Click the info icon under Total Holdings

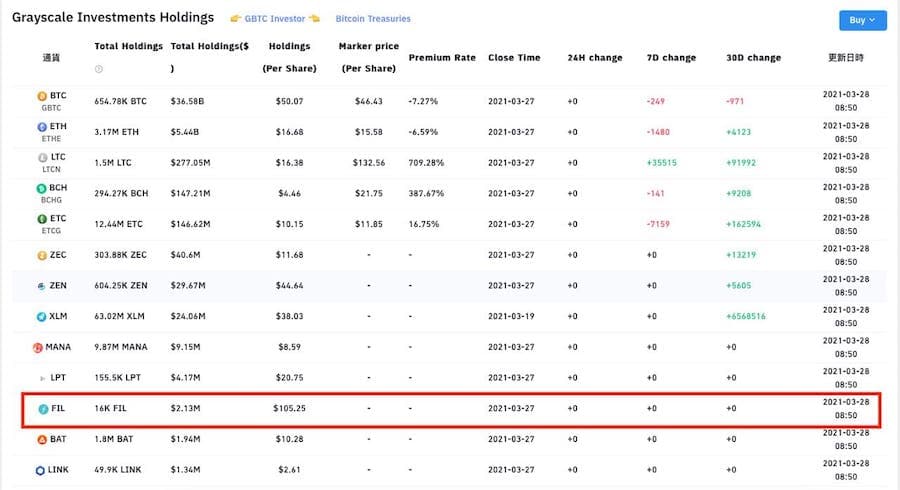click(x=99, y=69)
